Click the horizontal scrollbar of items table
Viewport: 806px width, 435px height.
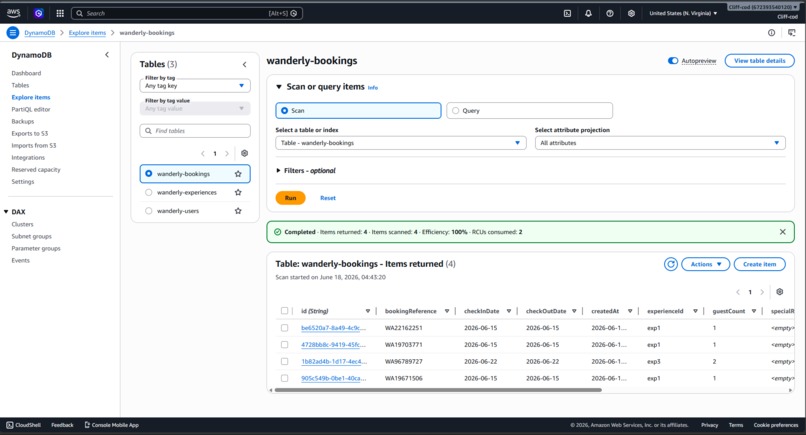[x=438, y=390]
